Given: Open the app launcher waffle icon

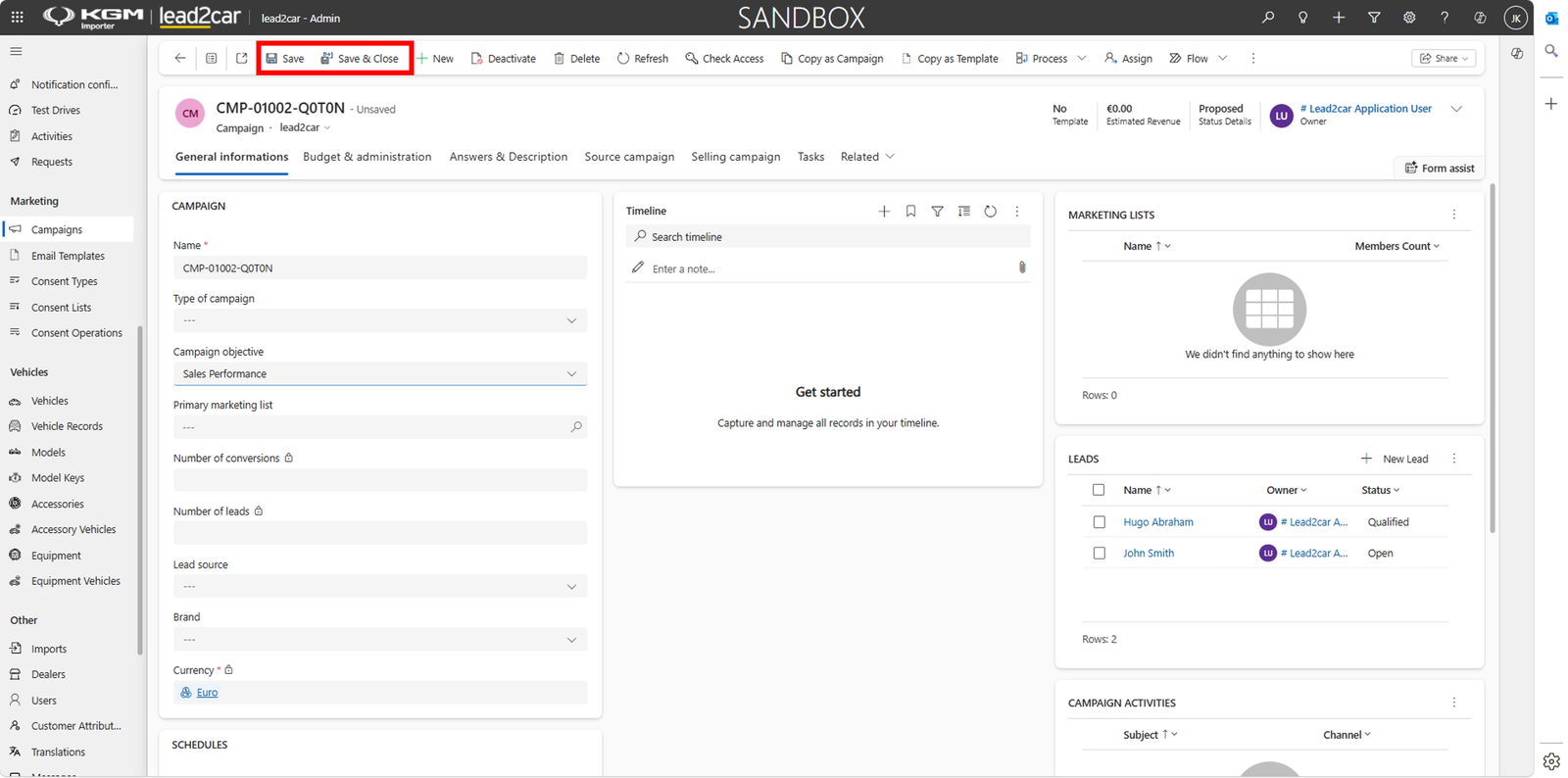Looking at the screenshot, I should (17, 17).
